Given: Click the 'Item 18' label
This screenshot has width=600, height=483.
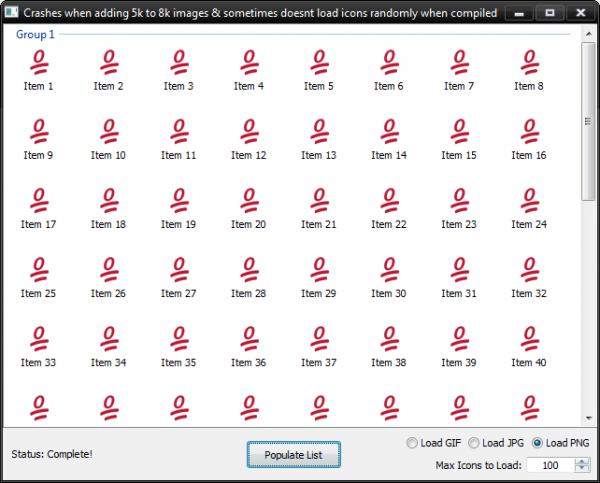Looking at the screenshot, I should point(108,224).
